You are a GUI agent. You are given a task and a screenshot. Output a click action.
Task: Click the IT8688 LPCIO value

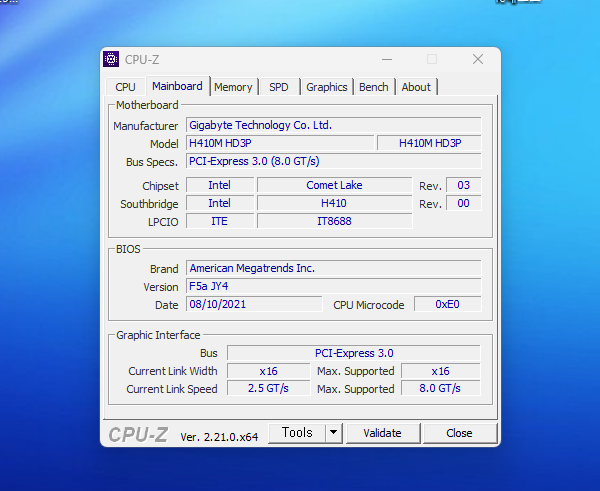point(334,221)
